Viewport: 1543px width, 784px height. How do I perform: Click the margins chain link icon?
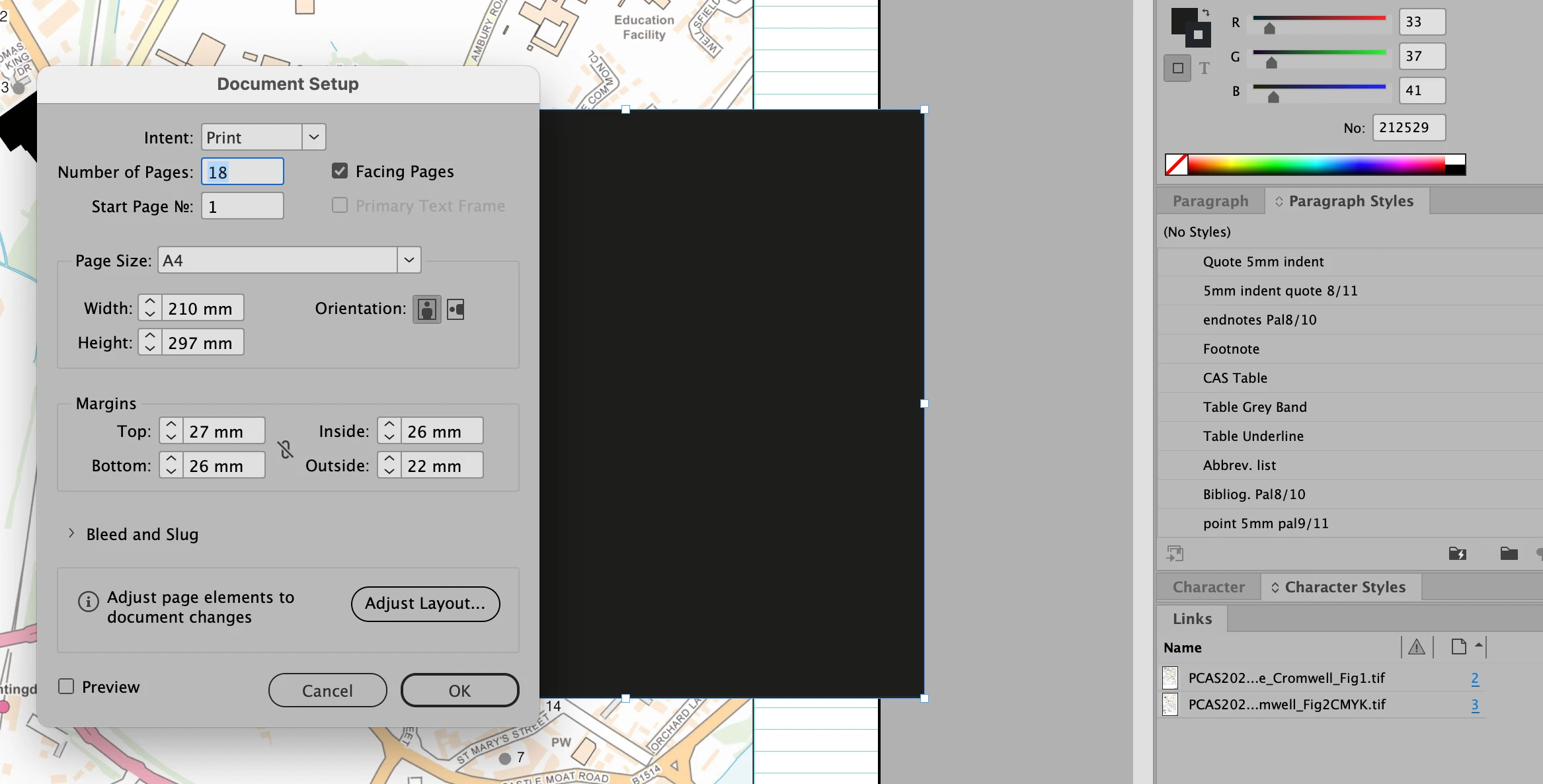tap(286, 450)
